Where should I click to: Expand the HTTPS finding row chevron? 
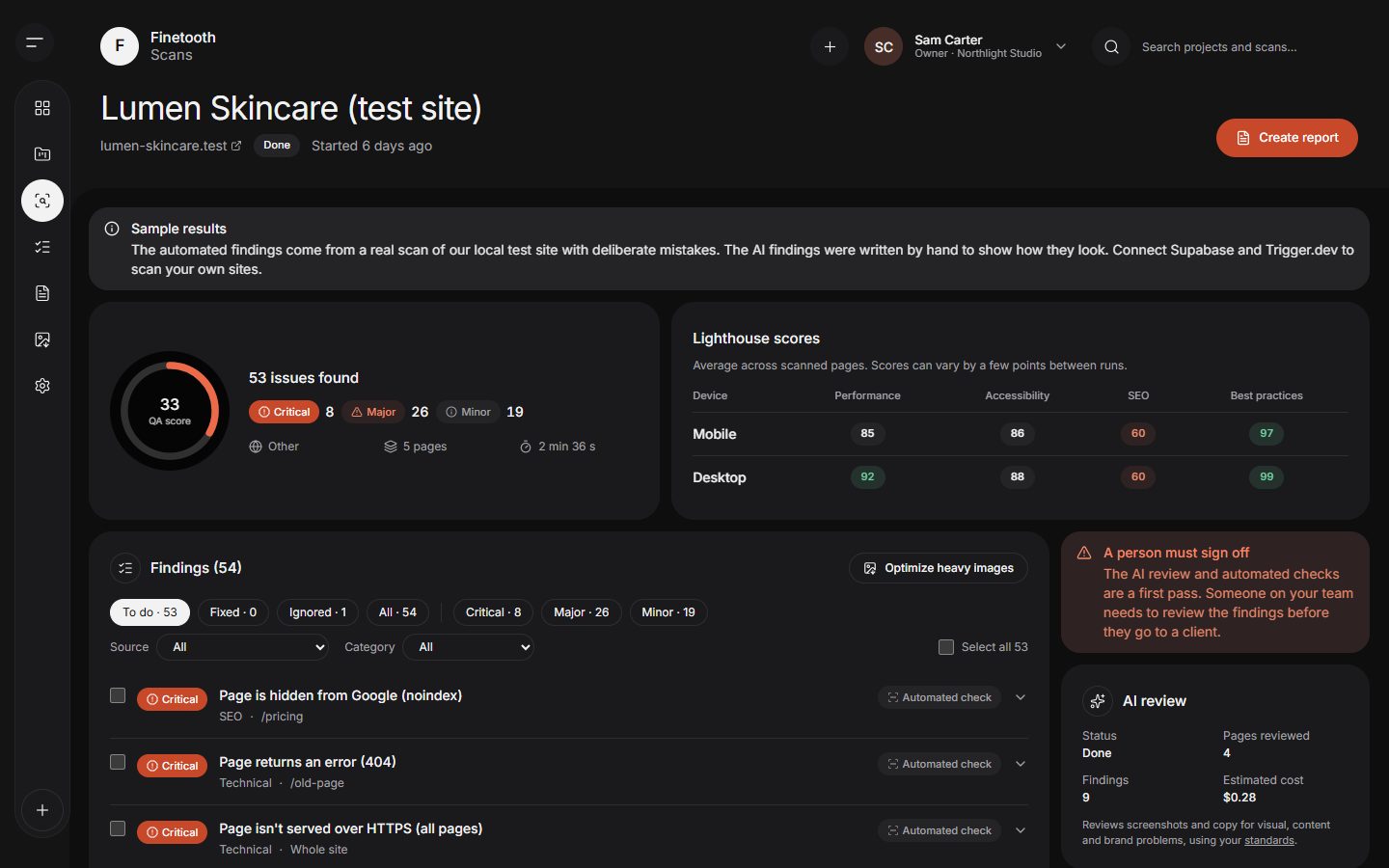point(1021,830)
